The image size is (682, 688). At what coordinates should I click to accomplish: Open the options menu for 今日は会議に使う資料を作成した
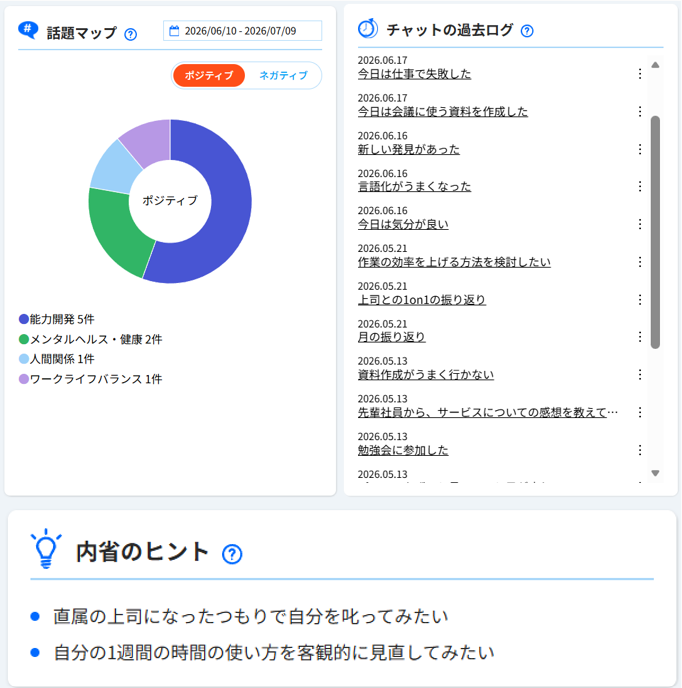640,111
